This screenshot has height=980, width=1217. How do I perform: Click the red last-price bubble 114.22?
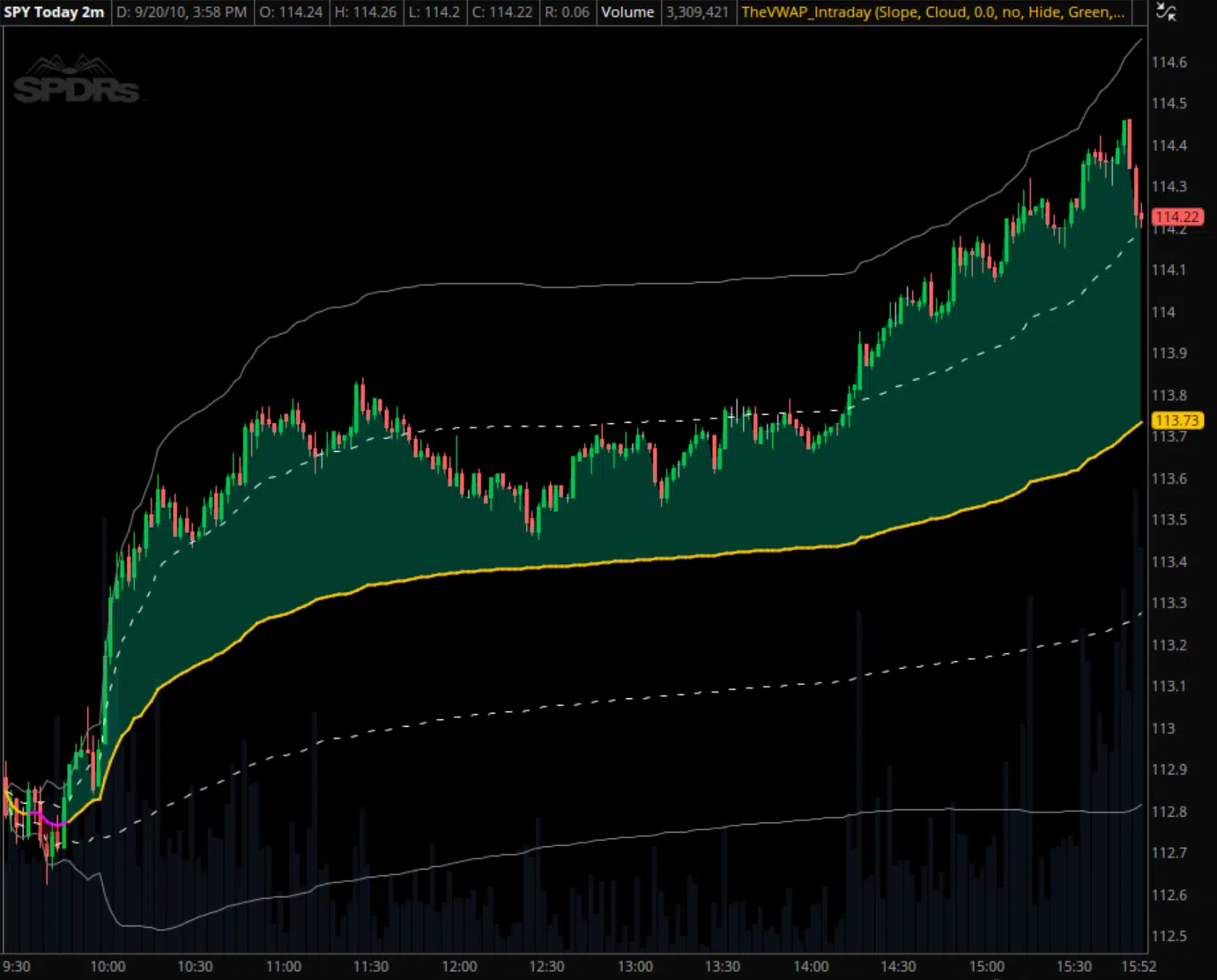click(x=1177, y=217)
